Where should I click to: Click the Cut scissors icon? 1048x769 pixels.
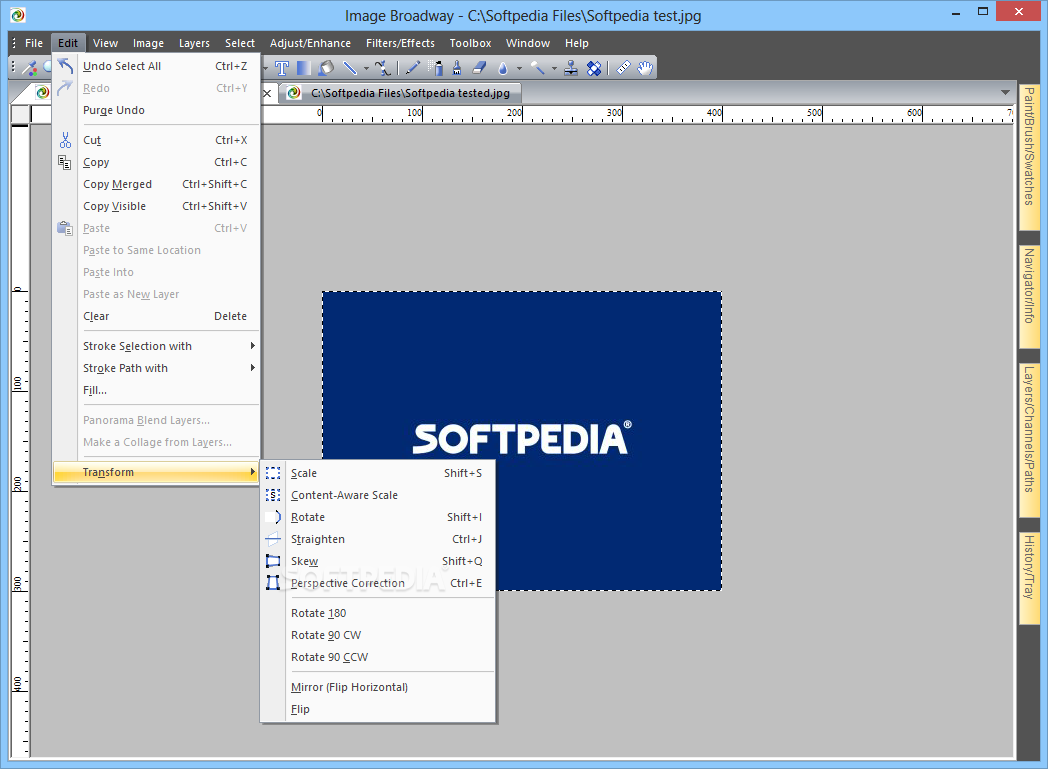(65, 140)
